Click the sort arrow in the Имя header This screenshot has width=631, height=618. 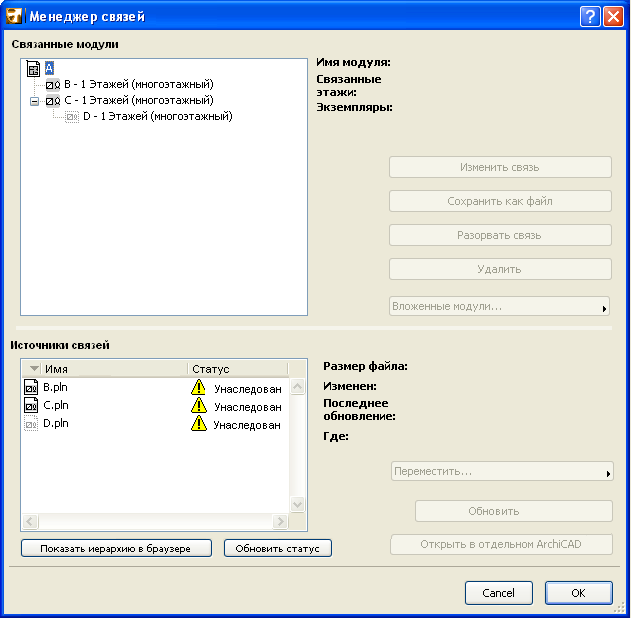(x=35, y=368)
